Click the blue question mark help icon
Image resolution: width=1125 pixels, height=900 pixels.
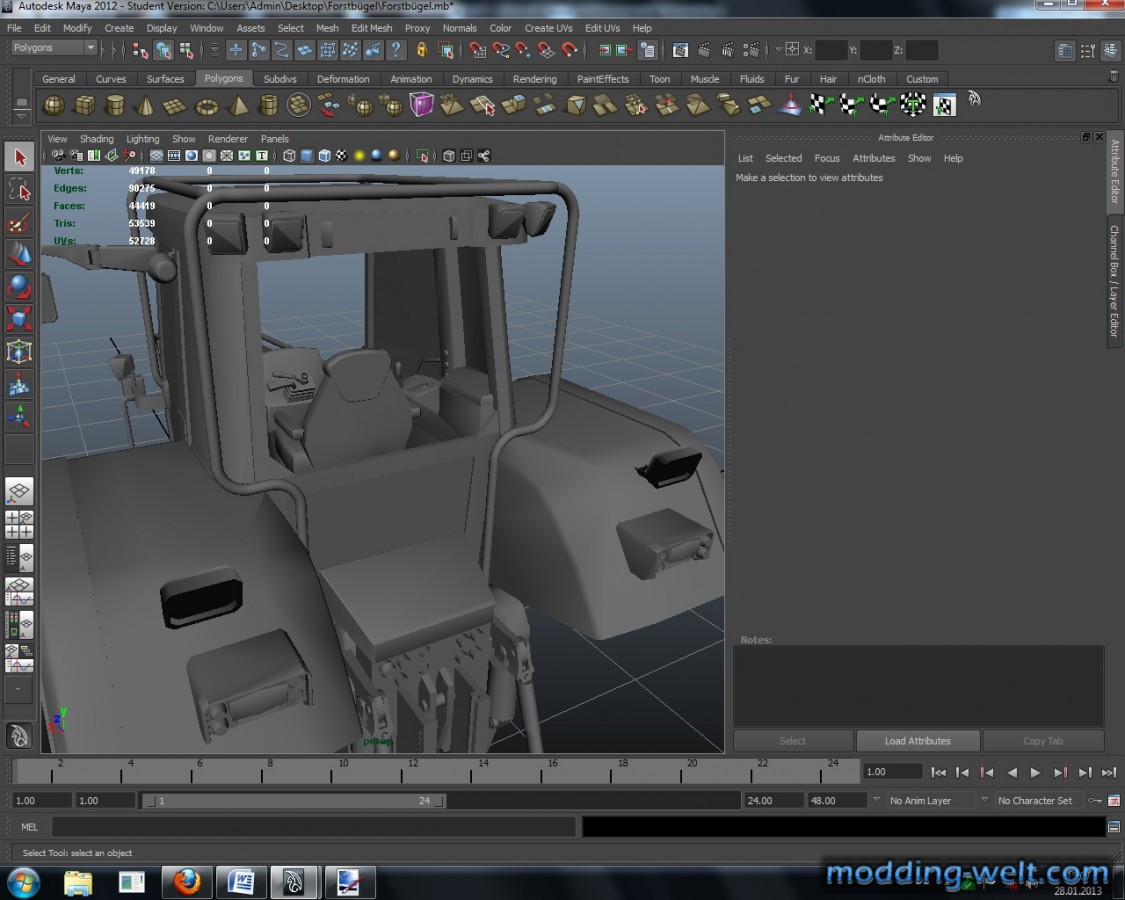point(395,50)
